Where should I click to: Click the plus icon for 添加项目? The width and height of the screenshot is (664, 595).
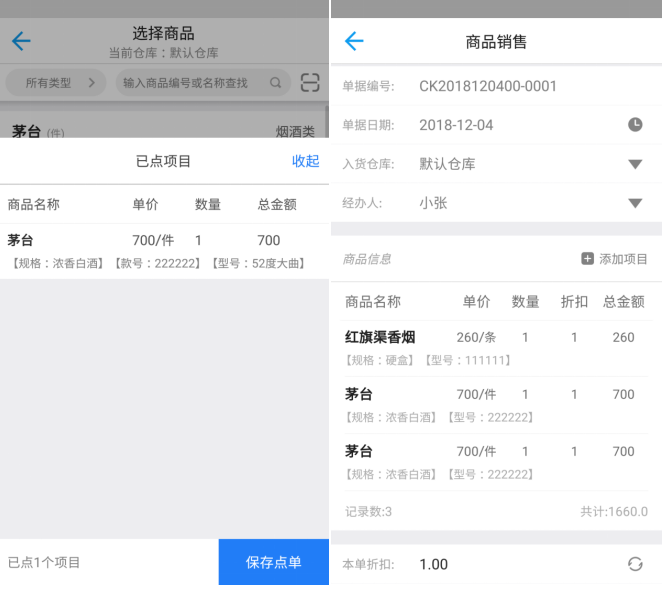click(587, 259)
